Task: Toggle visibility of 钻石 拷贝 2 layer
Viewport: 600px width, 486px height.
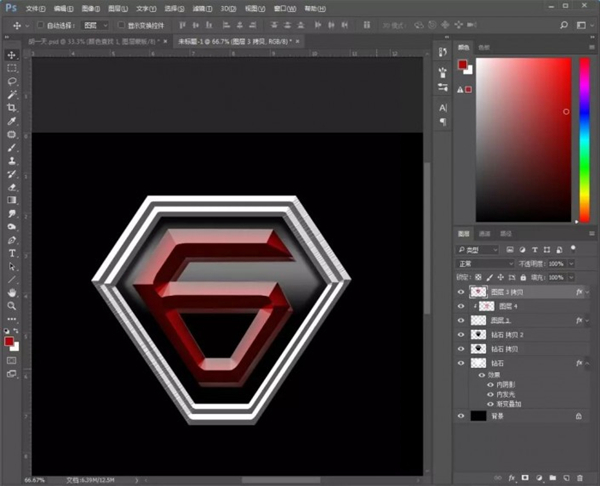Action: coord(461,334)
